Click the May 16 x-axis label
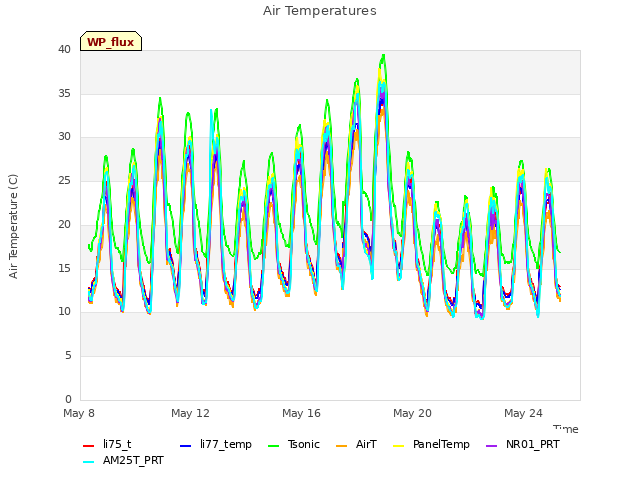 click(x=301, y=413)
